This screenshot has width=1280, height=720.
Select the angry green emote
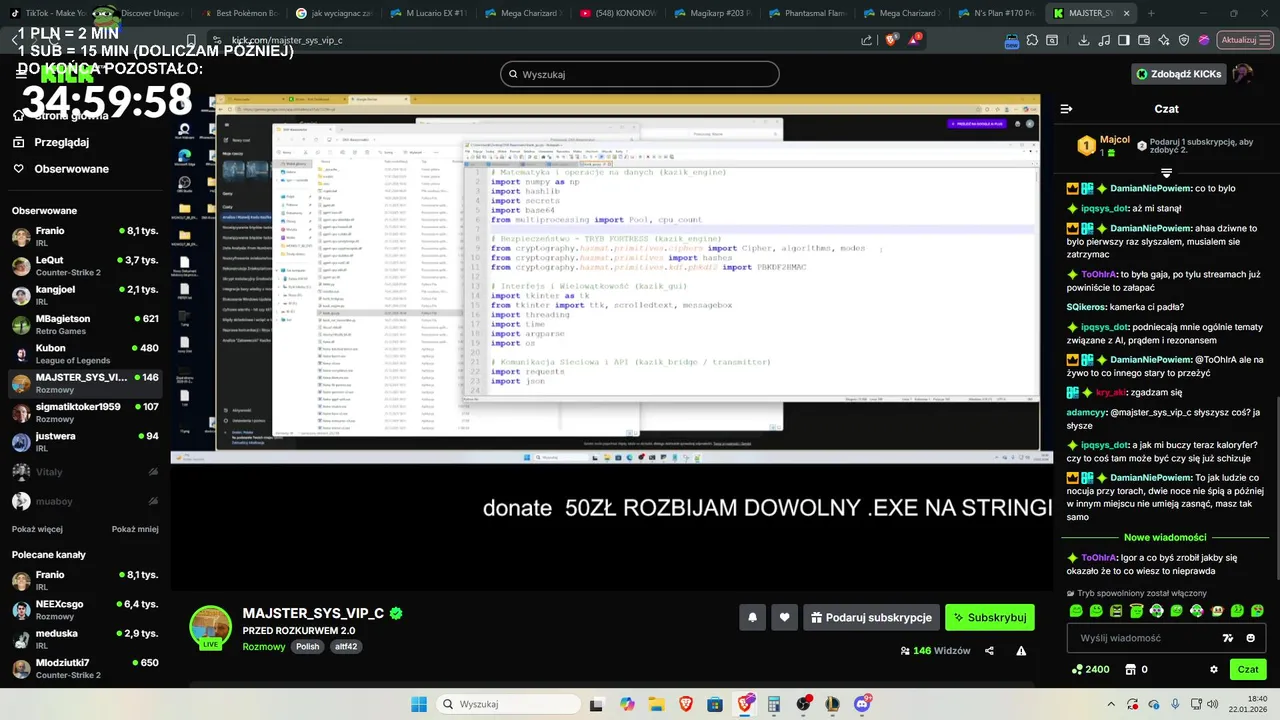[x=1116, y=611]
